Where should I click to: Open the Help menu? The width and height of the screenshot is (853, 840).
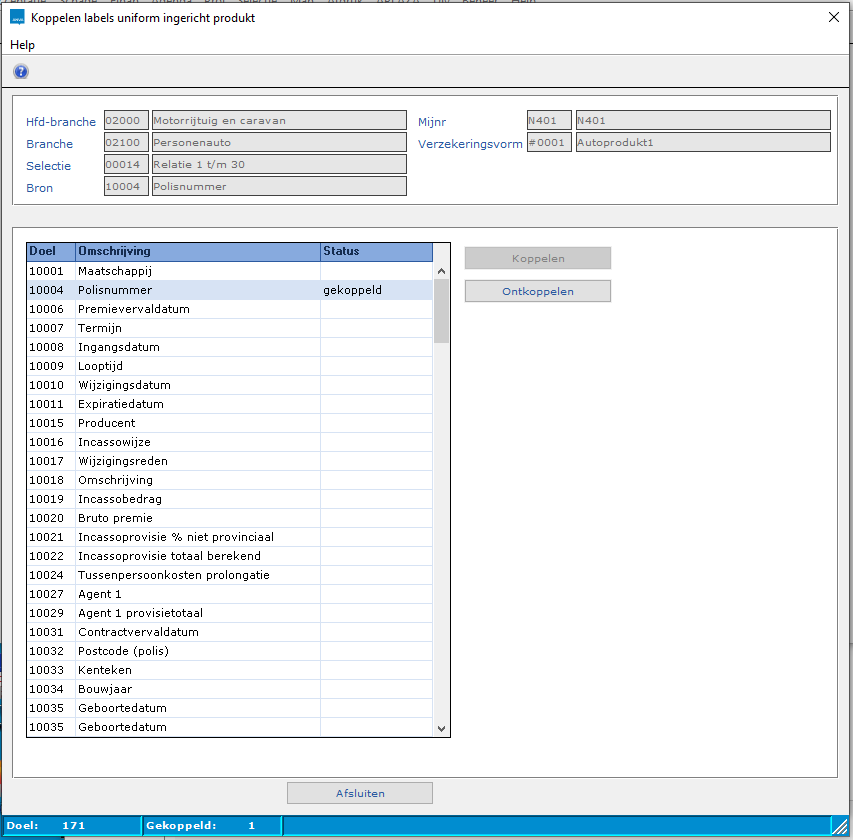tap(22, 45)
